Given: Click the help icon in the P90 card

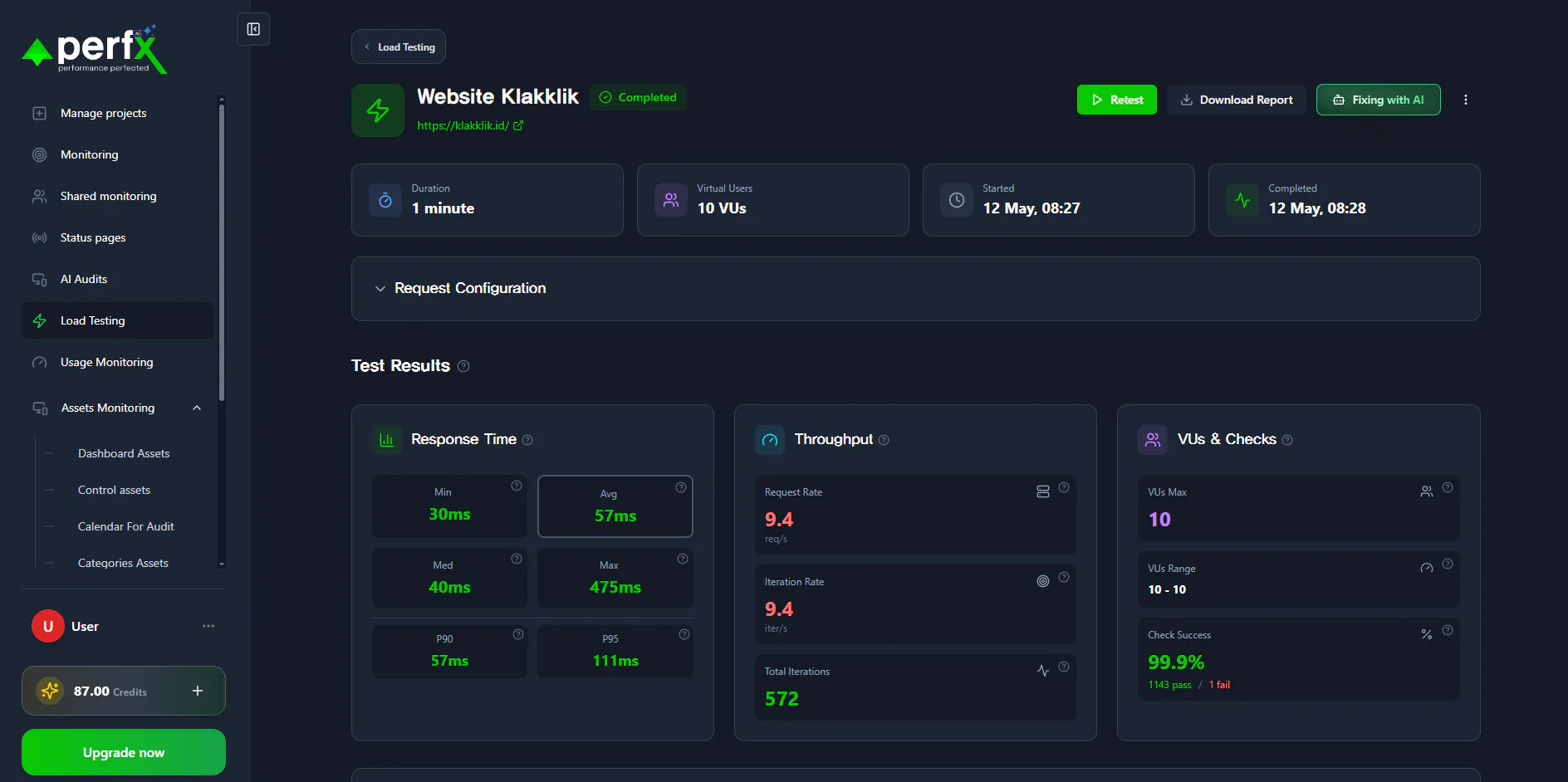Looking at the screenshot, I should tap(518, 634).
